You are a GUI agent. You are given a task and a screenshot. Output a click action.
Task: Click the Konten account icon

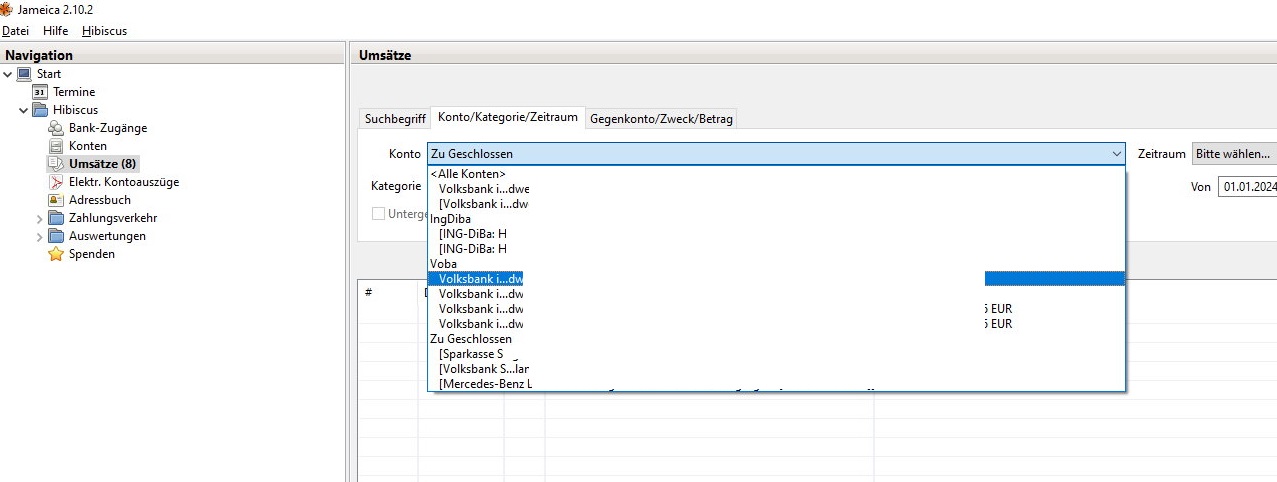click(x=57, y=146)
